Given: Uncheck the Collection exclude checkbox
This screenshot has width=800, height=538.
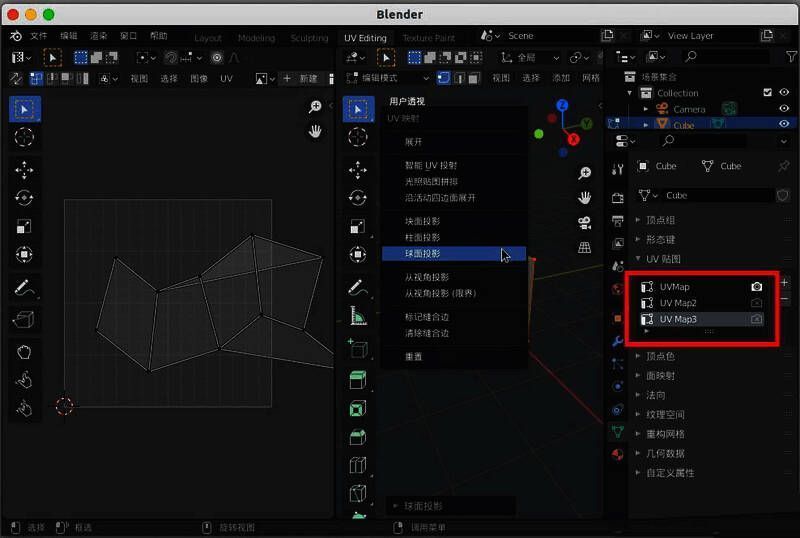Looking at the screenshot, I should click(767, 93).
